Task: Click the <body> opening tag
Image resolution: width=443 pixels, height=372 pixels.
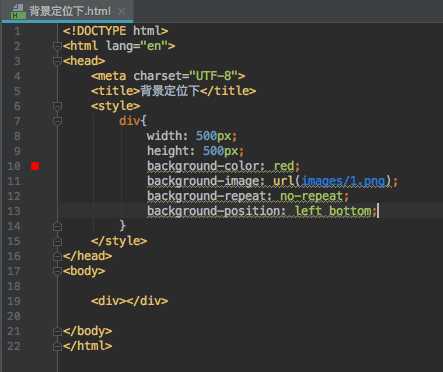Action: (x=84, y=271)
